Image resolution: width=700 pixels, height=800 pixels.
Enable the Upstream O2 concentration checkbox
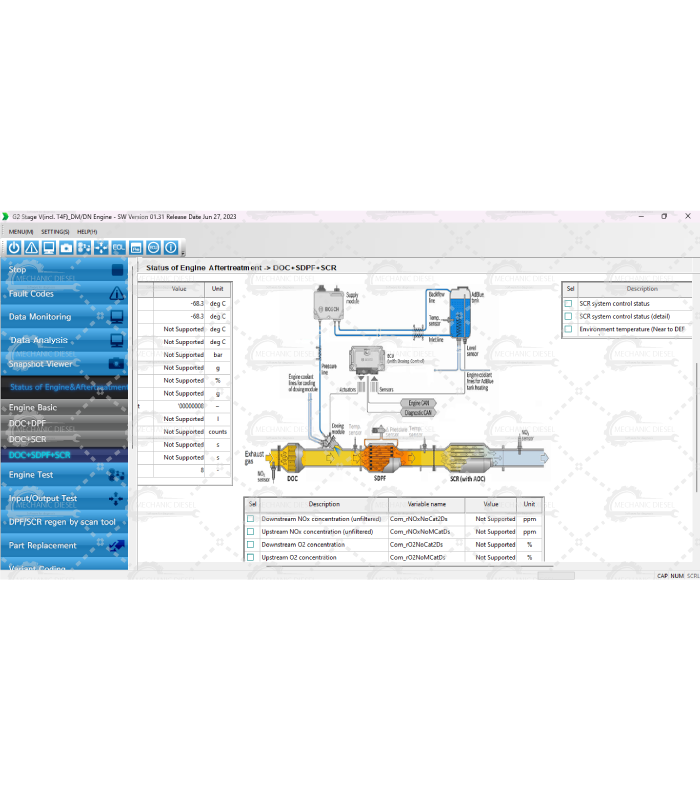coord(251,558)
